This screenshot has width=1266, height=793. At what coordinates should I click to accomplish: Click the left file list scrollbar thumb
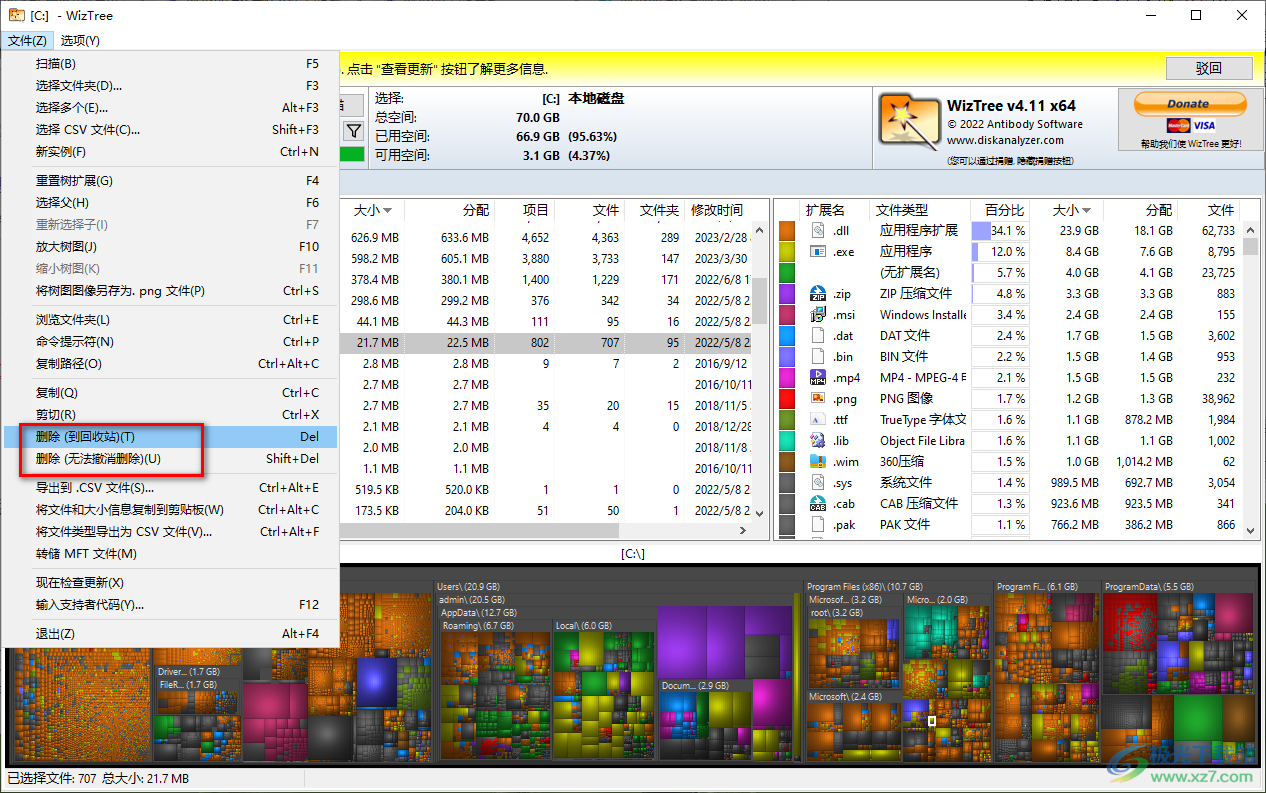(x=759, y=300)
